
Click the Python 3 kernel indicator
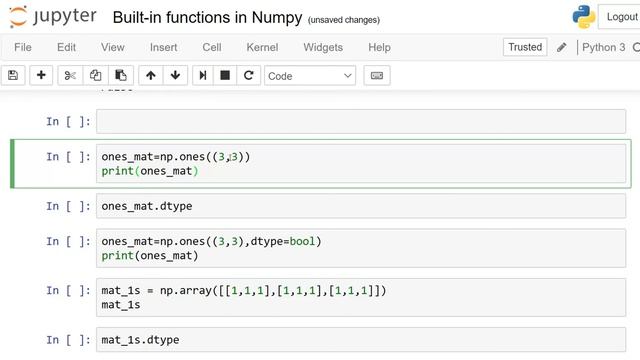[x=603, y=47]
